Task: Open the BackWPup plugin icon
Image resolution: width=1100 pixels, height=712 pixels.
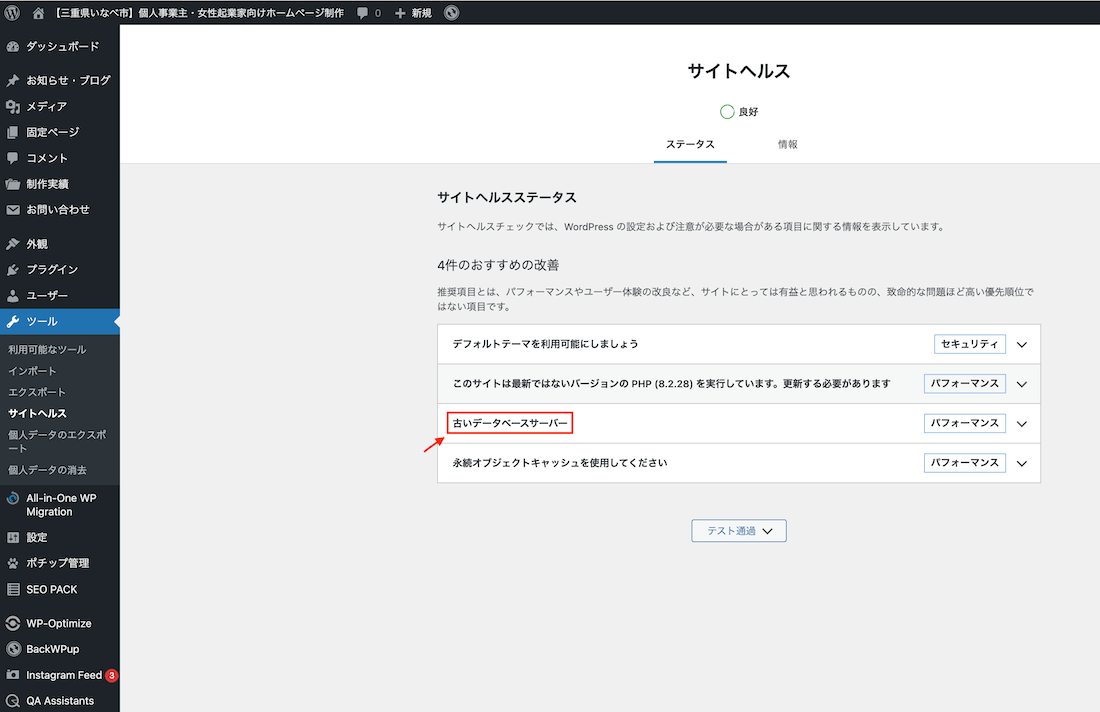Action: click(x=12, y=649)
